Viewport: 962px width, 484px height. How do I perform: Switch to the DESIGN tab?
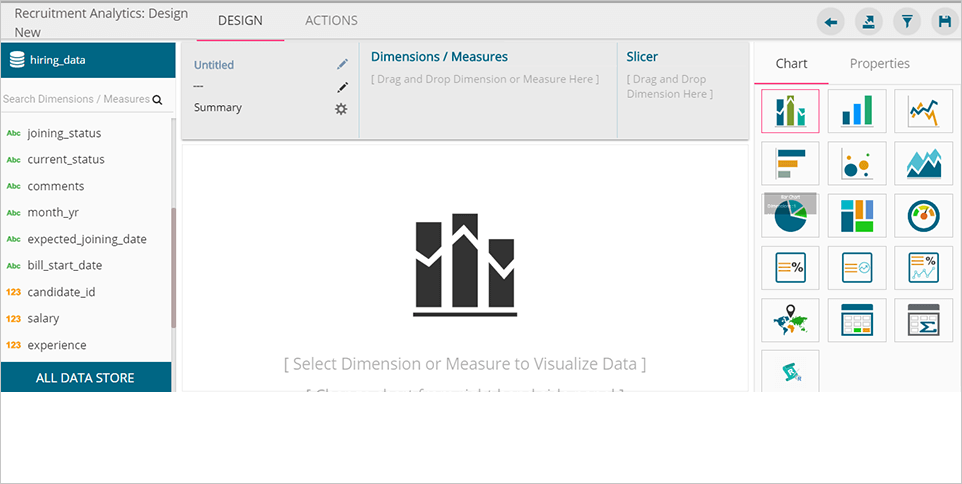240,20
